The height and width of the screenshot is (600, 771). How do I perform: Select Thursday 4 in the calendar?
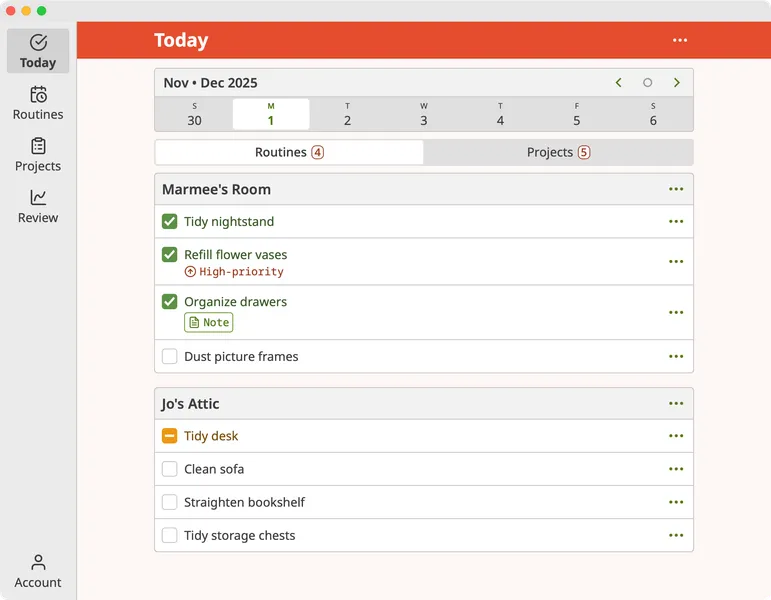coord(500,115)
